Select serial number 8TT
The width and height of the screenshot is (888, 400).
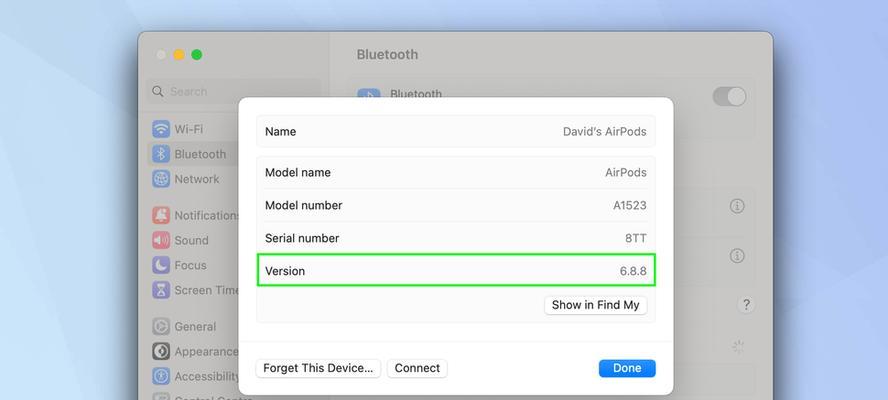point(635,238)
